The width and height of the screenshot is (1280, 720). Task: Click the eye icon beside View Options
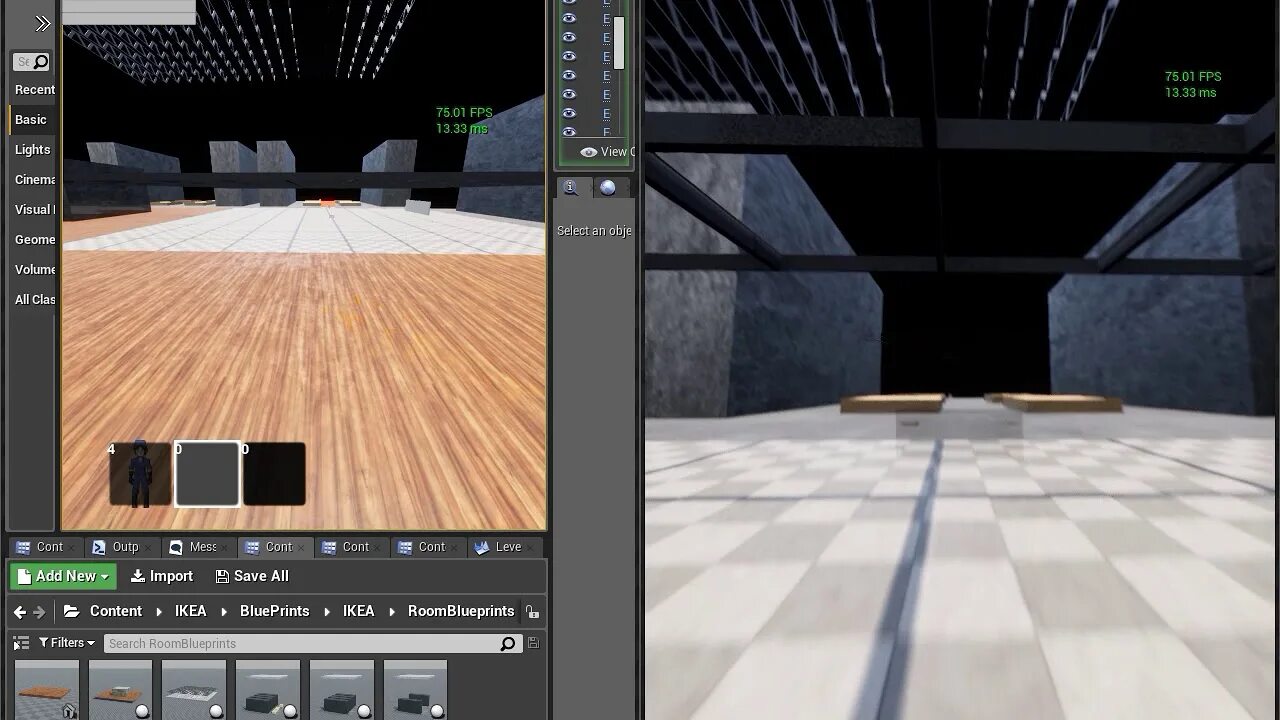click(588, 152)
